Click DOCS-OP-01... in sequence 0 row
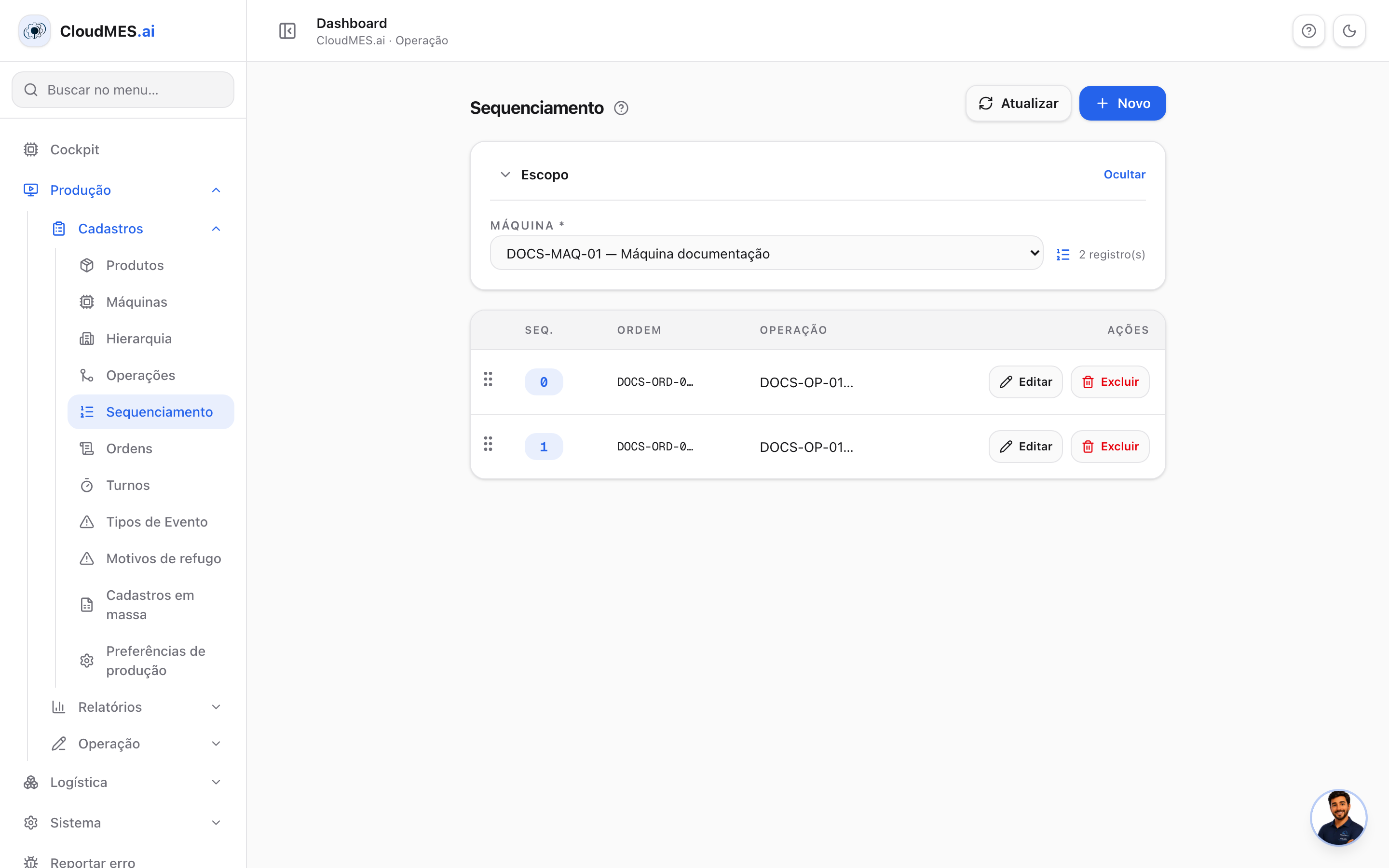 (806, 382)
